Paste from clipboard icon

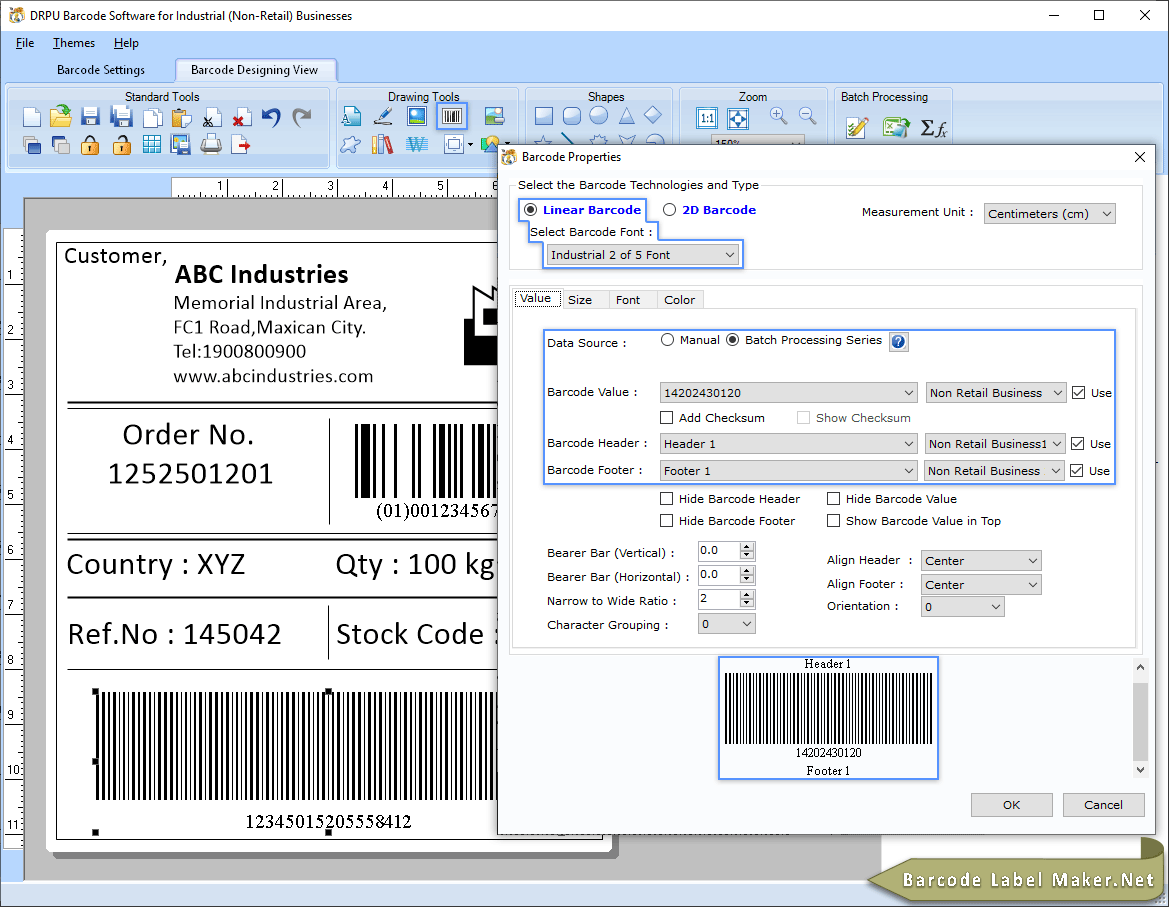pos(181,118)
